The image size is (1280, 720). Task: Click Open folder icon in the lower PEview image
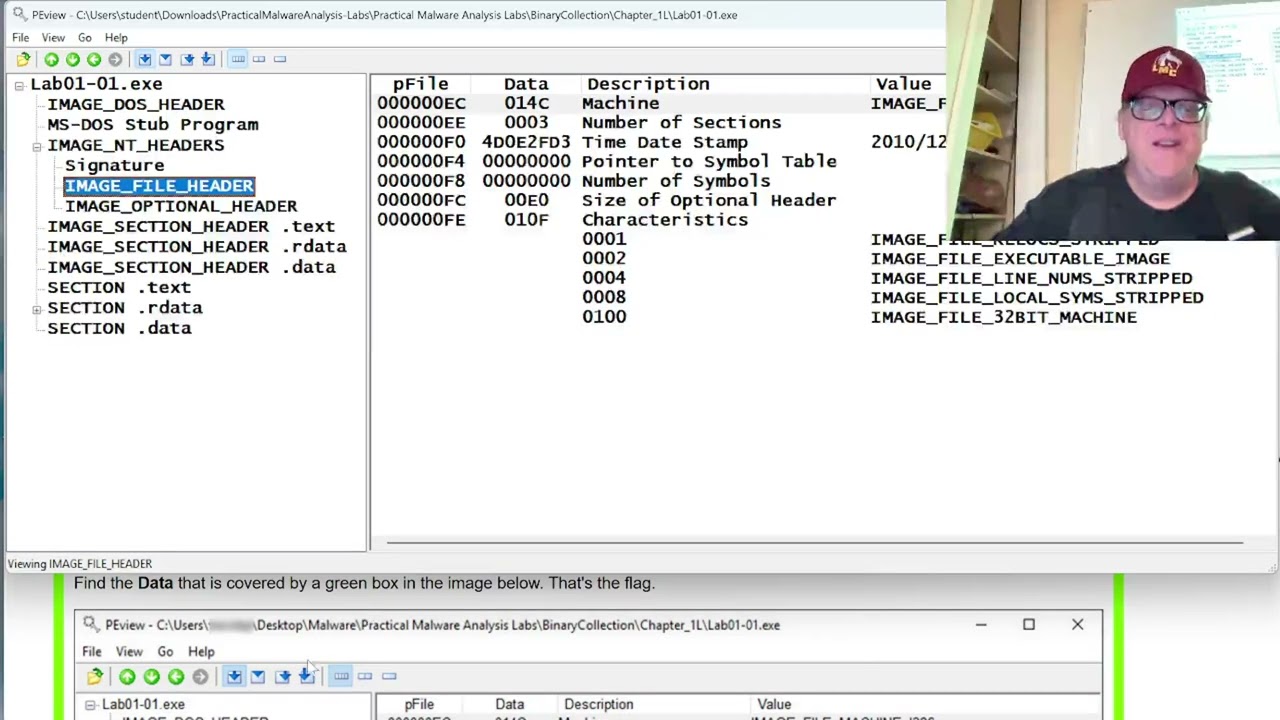tap(95, 677)
